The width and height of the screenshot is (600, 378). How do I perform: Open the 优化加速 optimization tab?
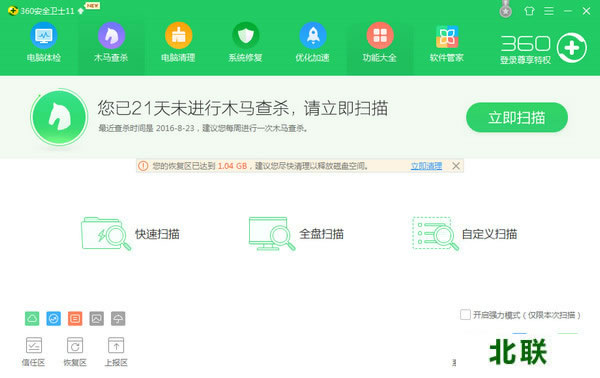tap(313, 43)
